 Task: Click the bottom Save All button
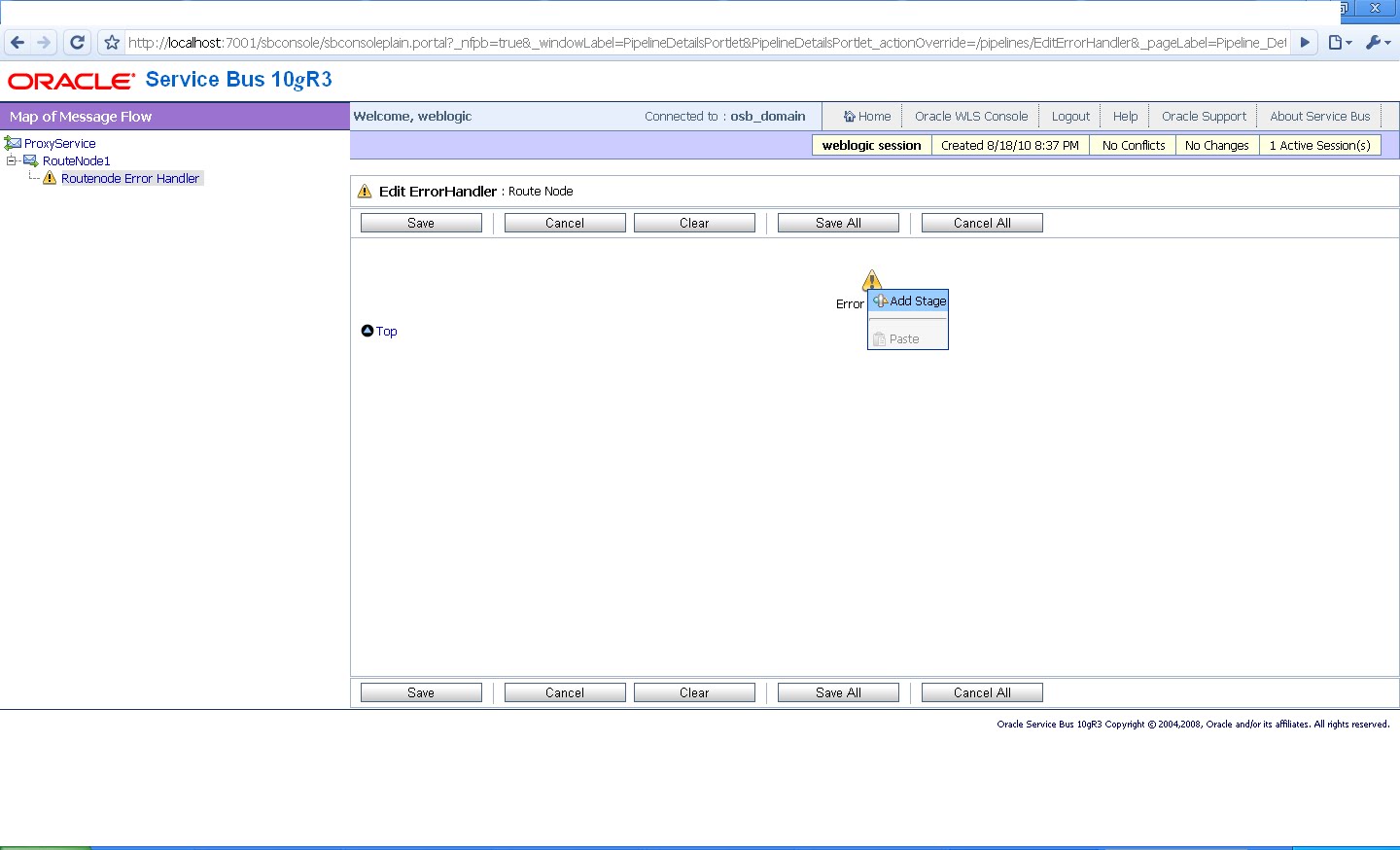tap(838, 692)
